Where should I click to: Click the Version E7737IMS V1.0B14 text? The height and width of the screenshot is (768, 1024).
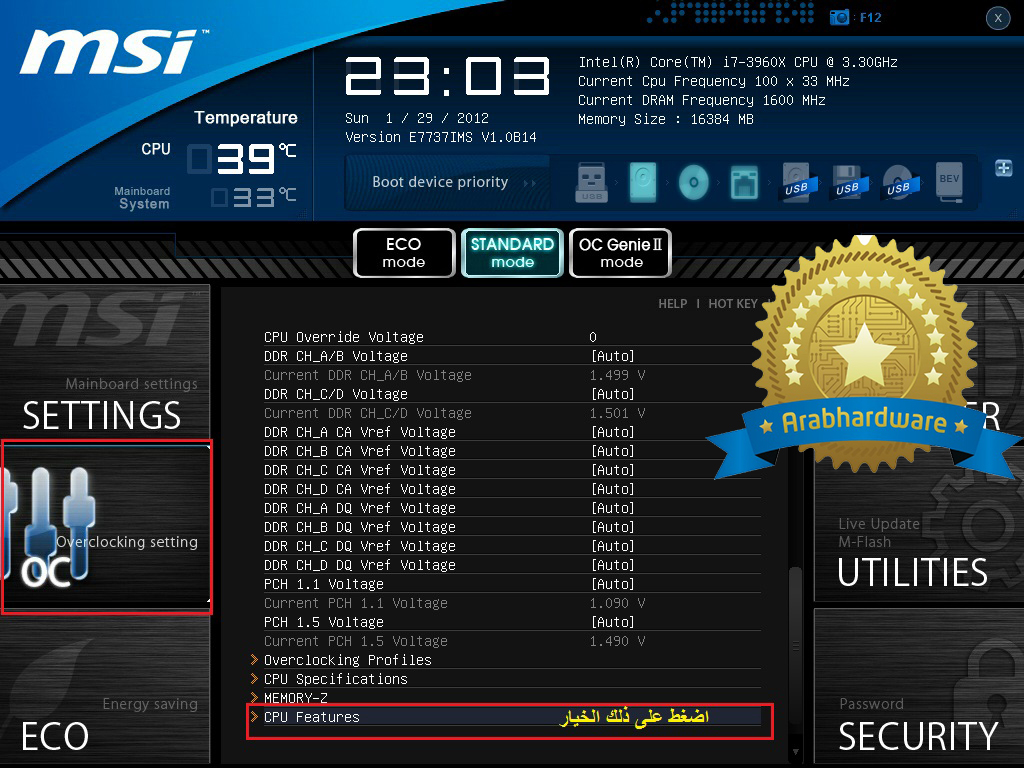point(441,137)
